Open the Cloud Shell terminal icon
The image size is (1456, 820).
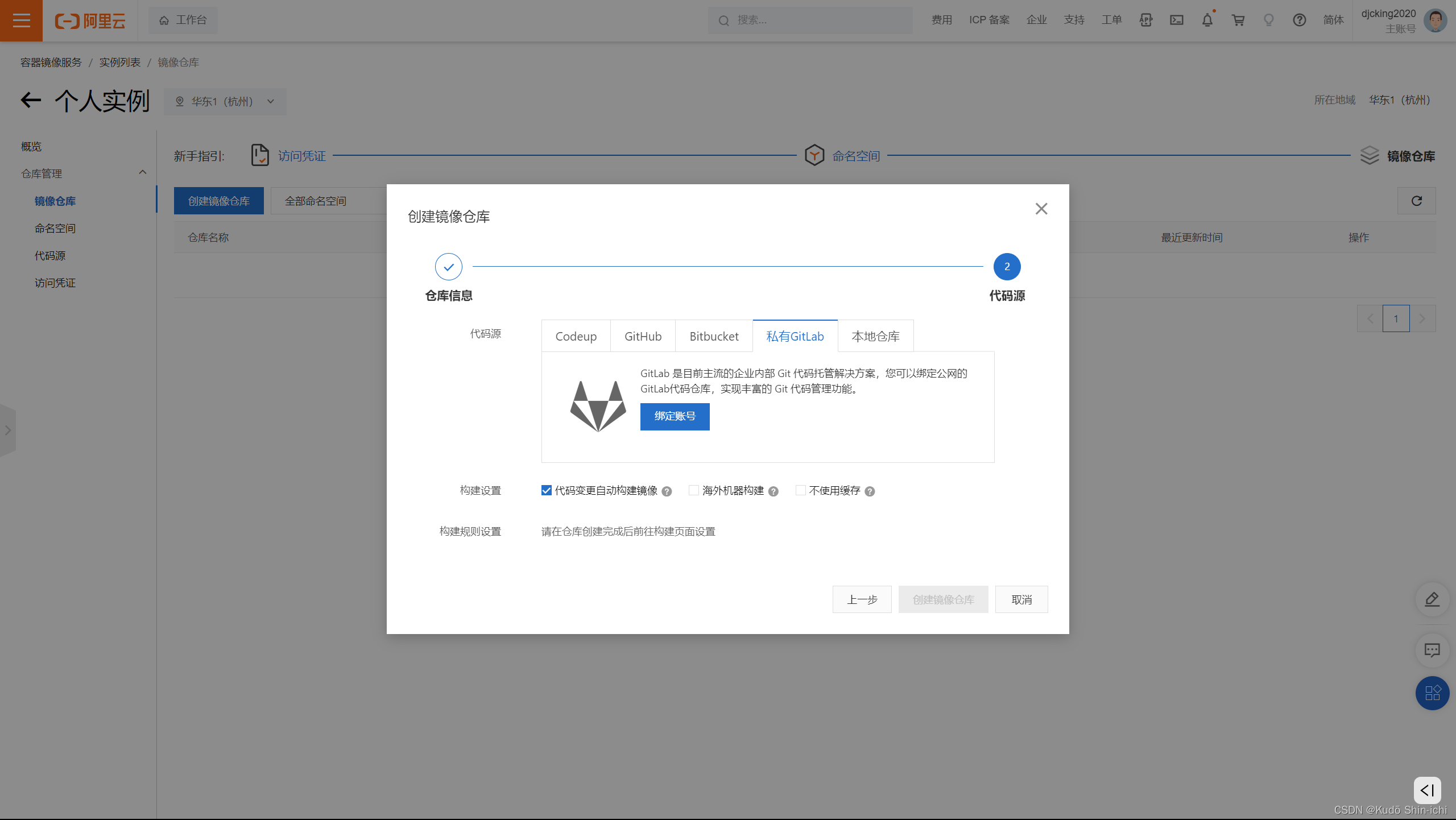(x=1176, y=20)
